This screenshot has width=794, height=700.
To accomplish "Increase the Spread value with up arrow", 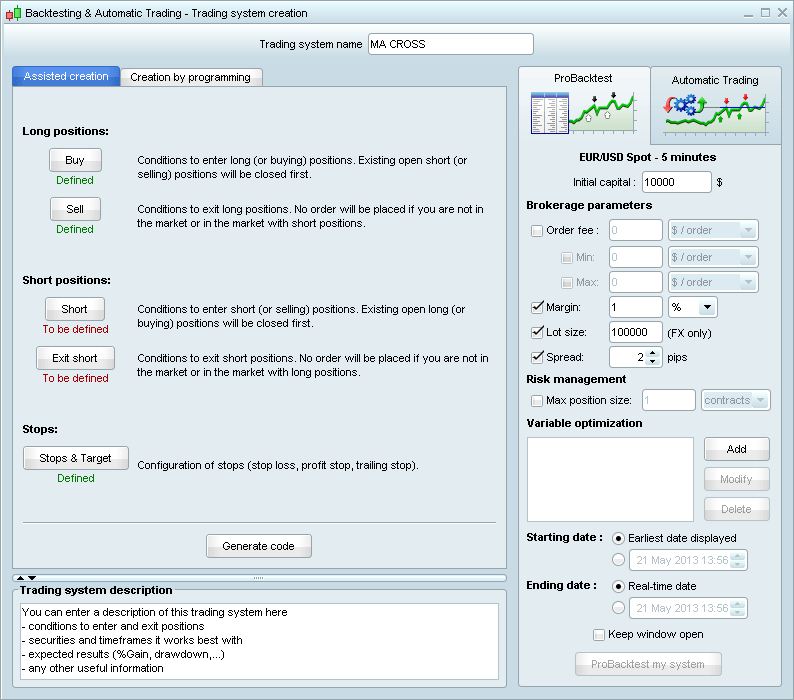I will coord(653,352).
